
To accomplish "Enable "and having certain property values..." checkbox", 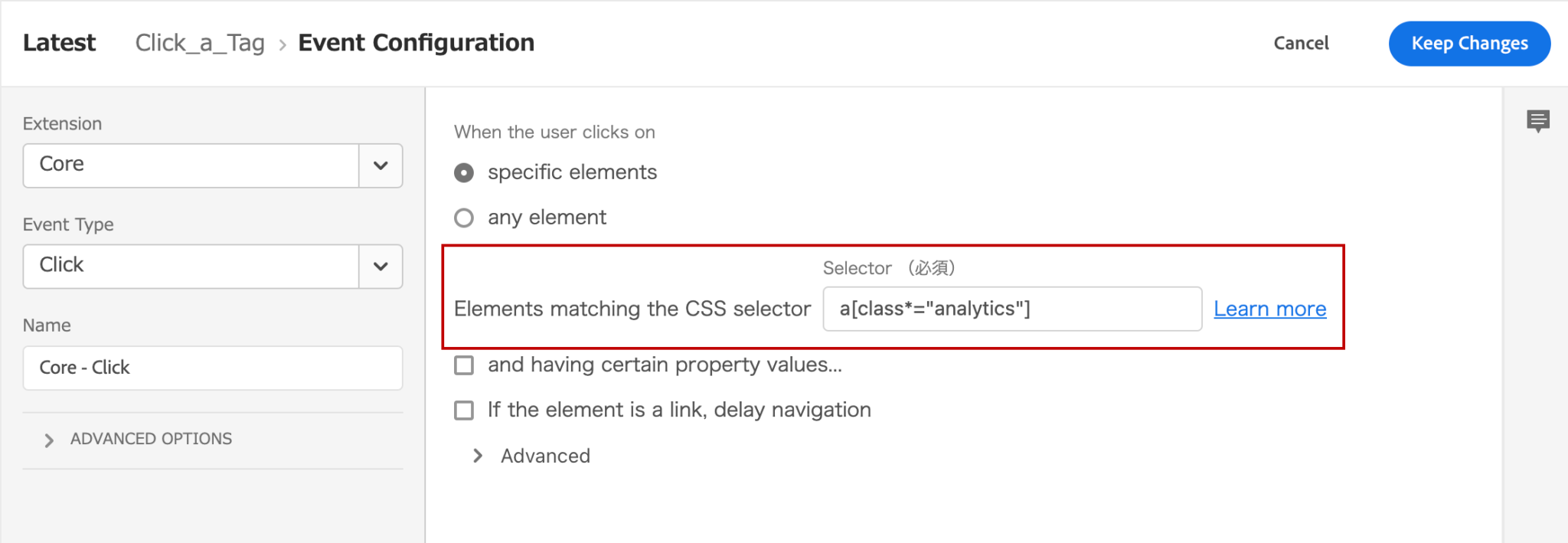I will (463, 365).
